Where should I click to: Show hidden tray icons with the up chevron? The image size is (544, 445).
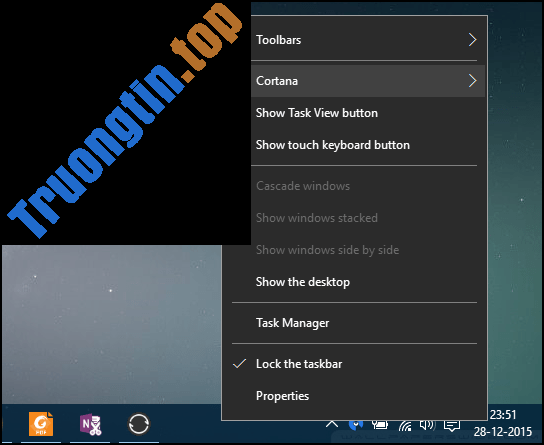(x=332, y=424)
